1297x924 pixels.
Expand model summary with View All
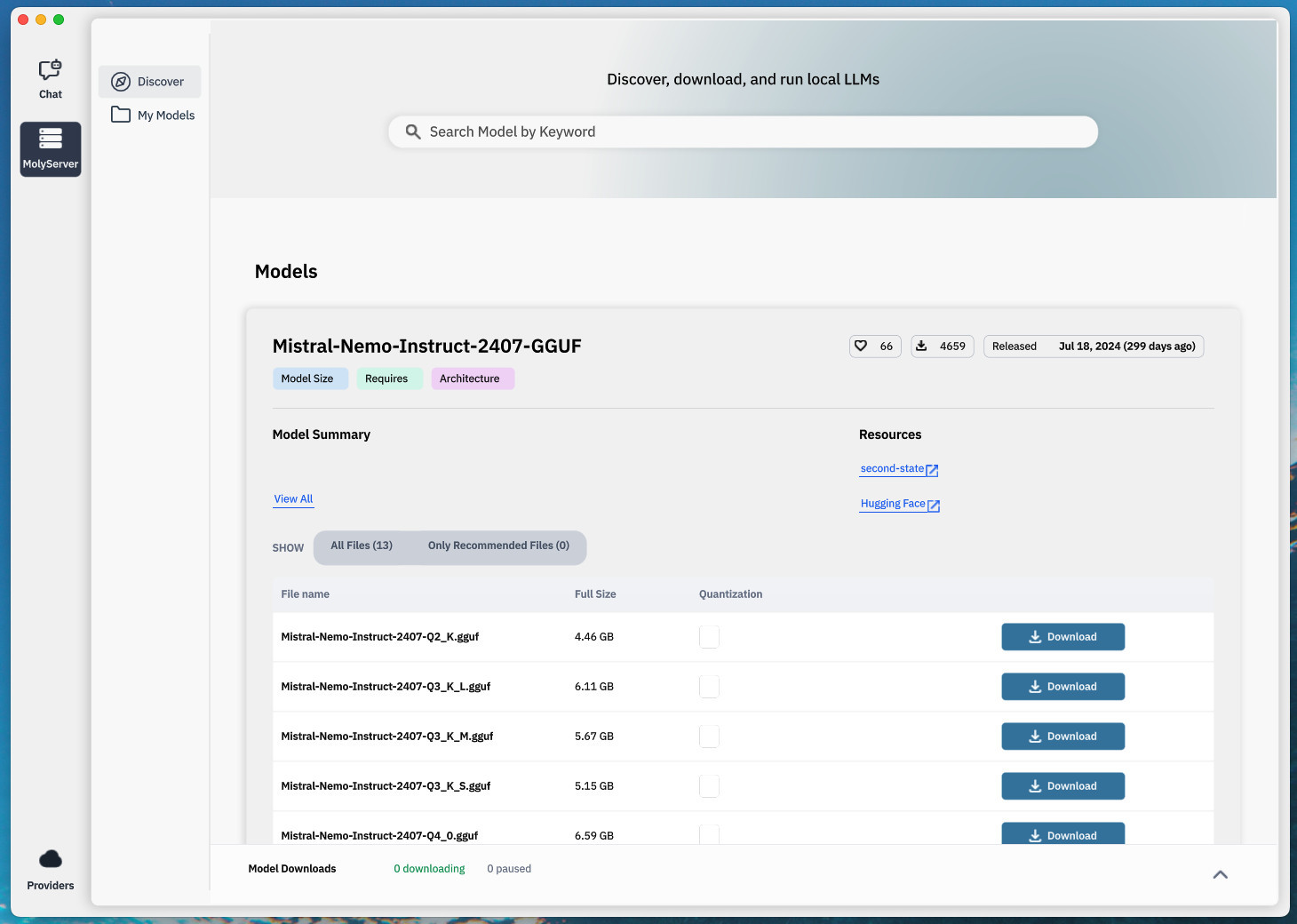[293, 499]
